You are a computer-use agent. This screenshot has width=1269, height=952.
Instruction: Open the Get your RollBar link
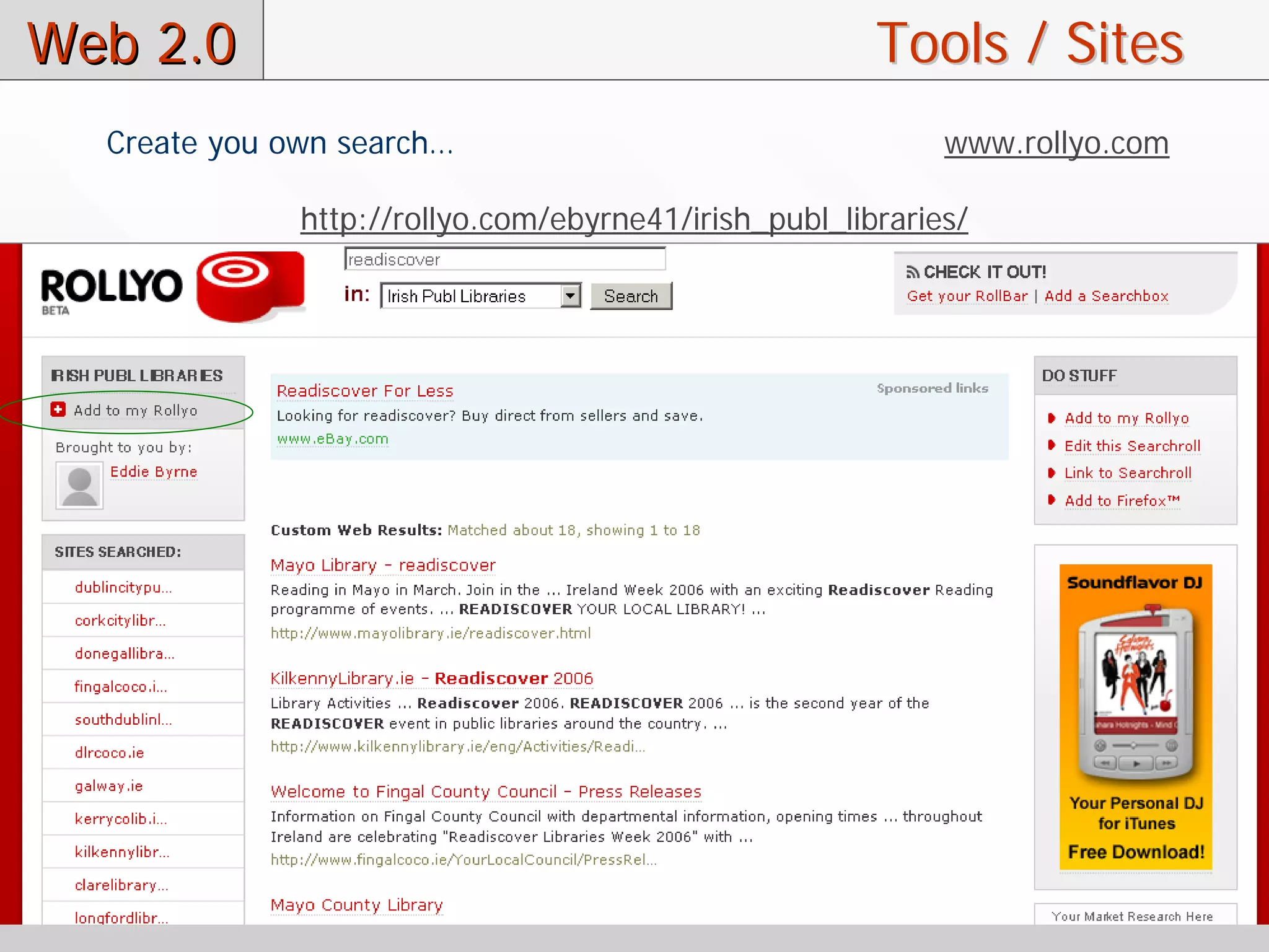pos(967,296)
